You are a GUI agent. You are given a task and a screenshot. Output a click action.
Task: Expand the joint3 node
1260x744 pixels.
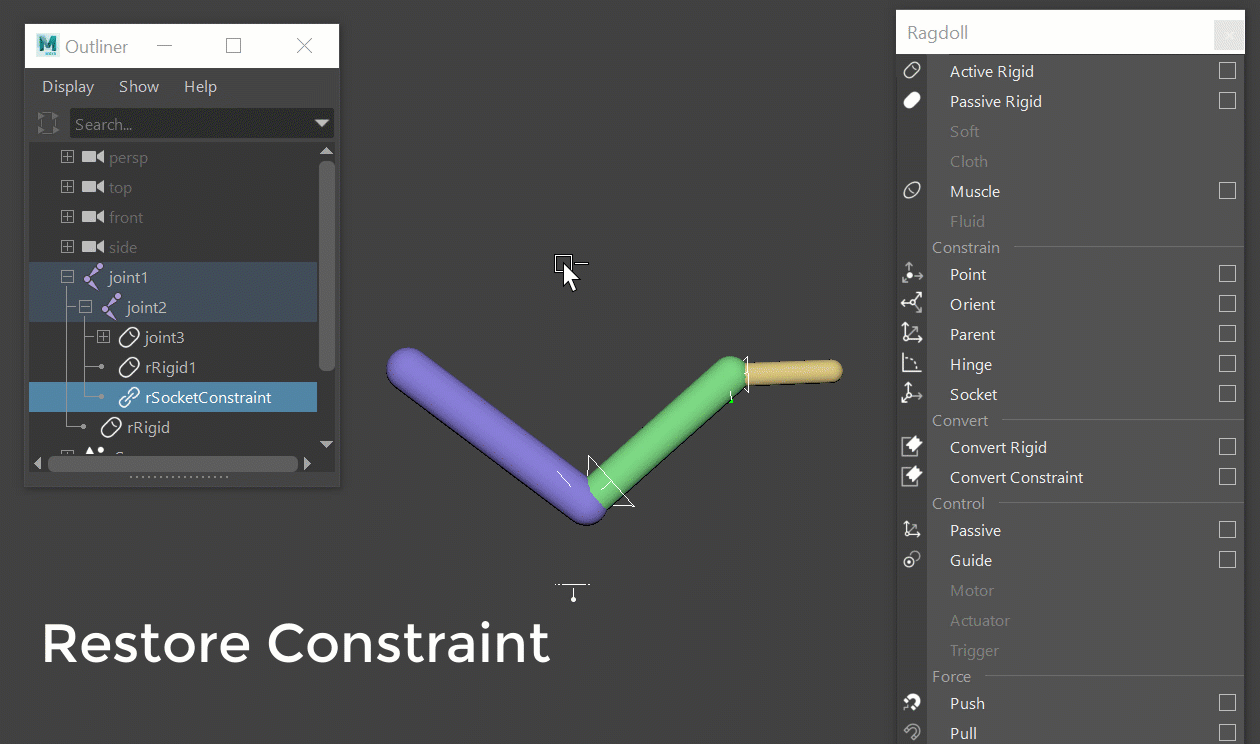pos(103,337)
